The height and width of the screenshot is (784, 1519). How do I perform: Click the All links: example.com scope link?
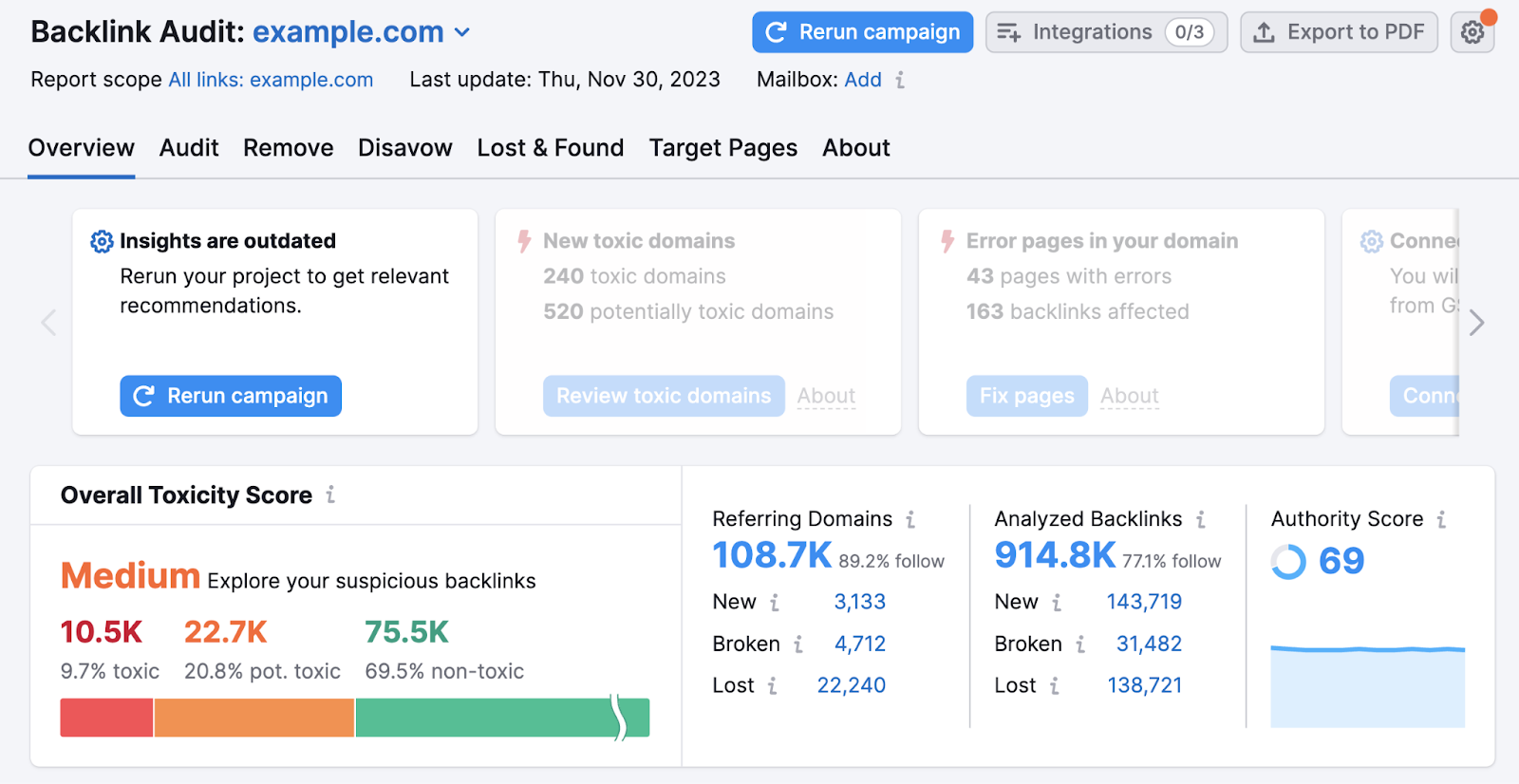point(271,80)
